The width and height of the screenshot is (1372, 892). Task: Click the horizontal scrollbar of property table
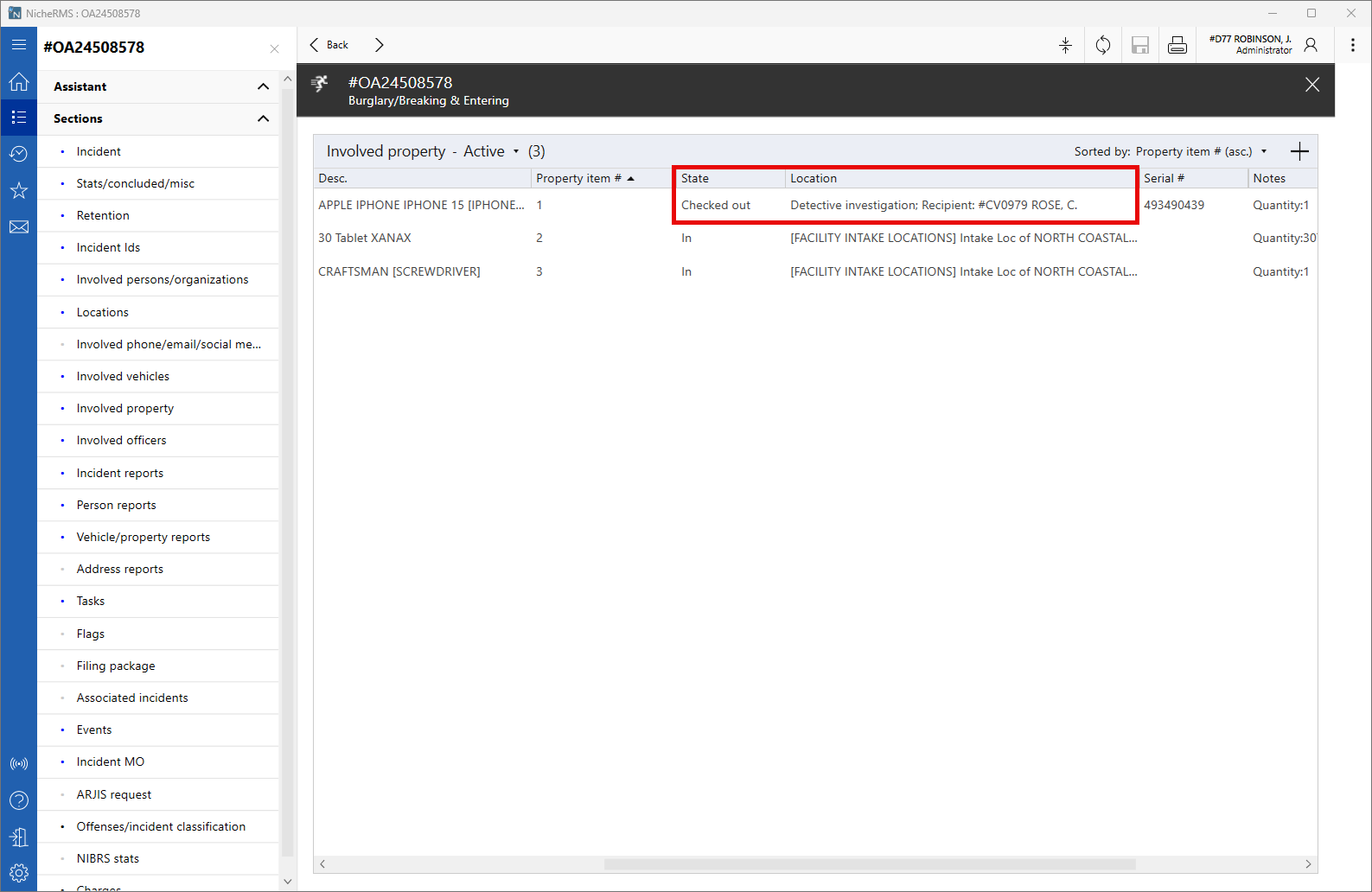(869, 864)
